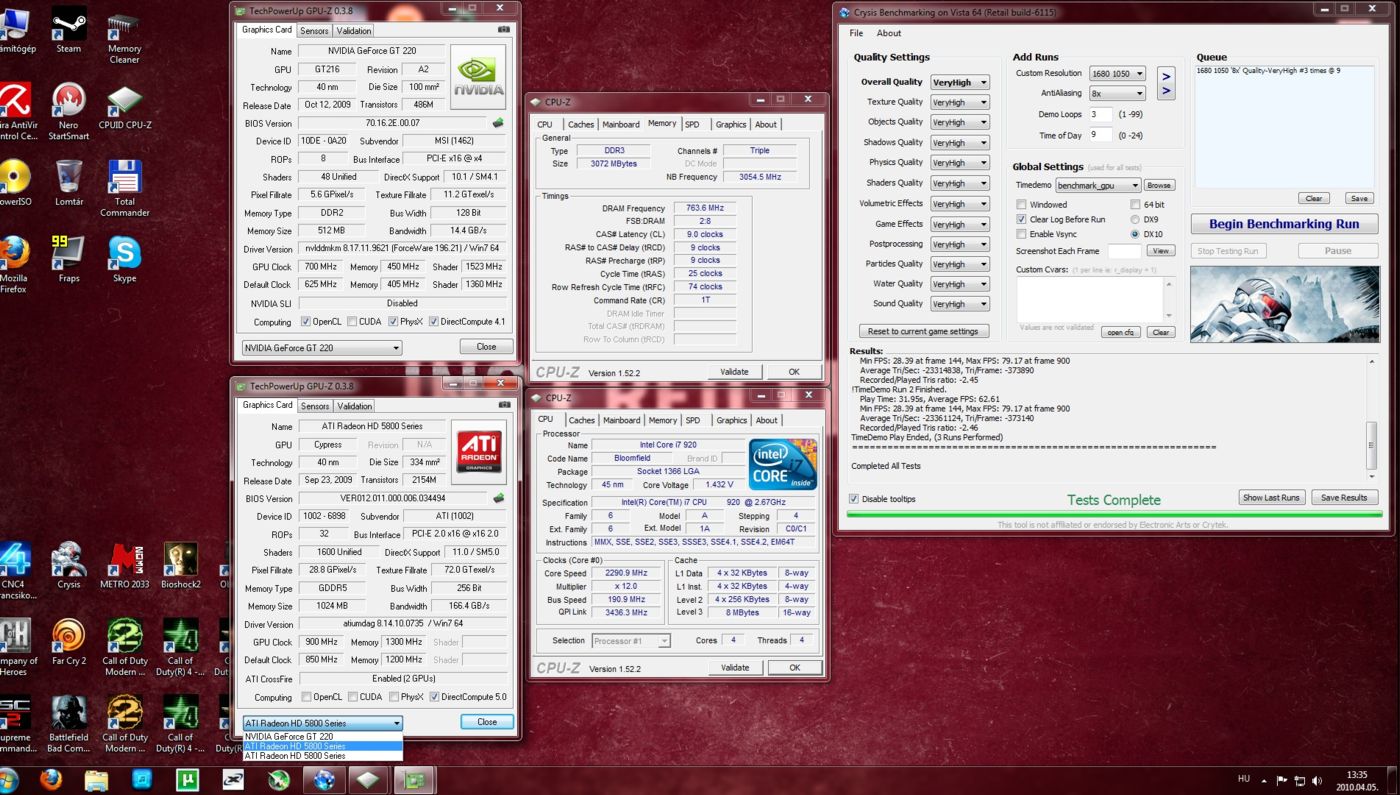Uncheck Clear Log Before Run
The height and width of the screenshot is (795, 1400).
[x=1021, y=219]
